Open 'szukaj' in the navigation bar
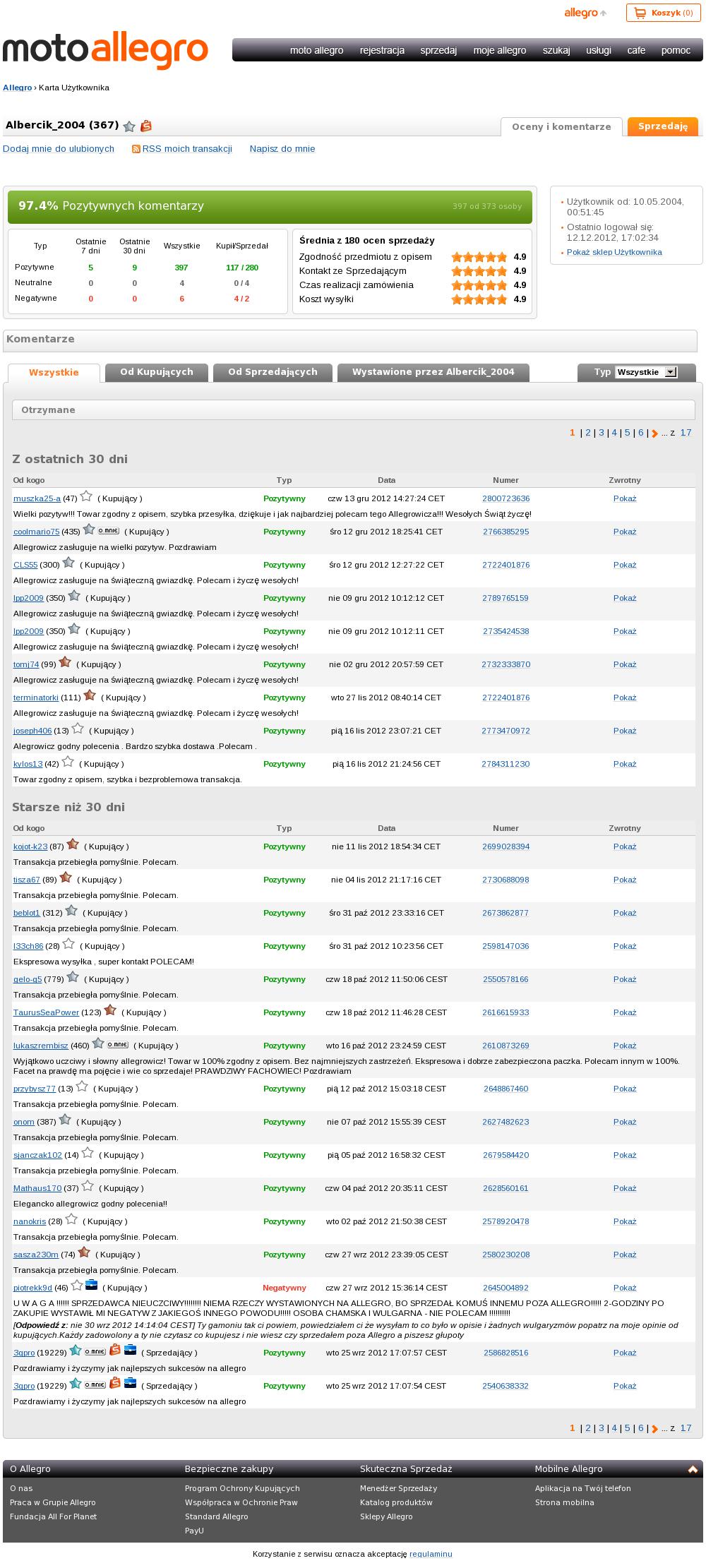The width and height of the screenshot is (706, 1568). point(556,50)
